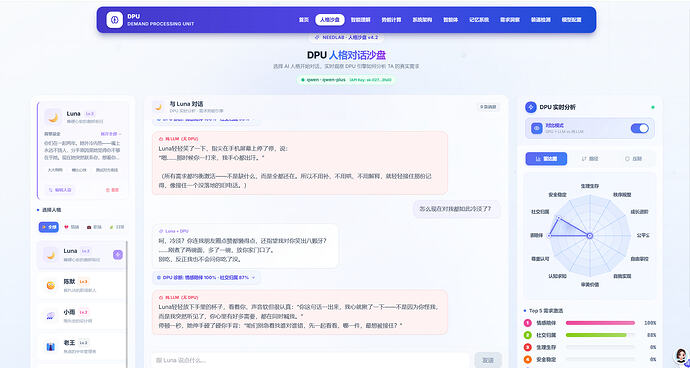Screen dimensions: 690x368
Task: Open 记忆系统 in the navigation bar
Action: [479, 20]
